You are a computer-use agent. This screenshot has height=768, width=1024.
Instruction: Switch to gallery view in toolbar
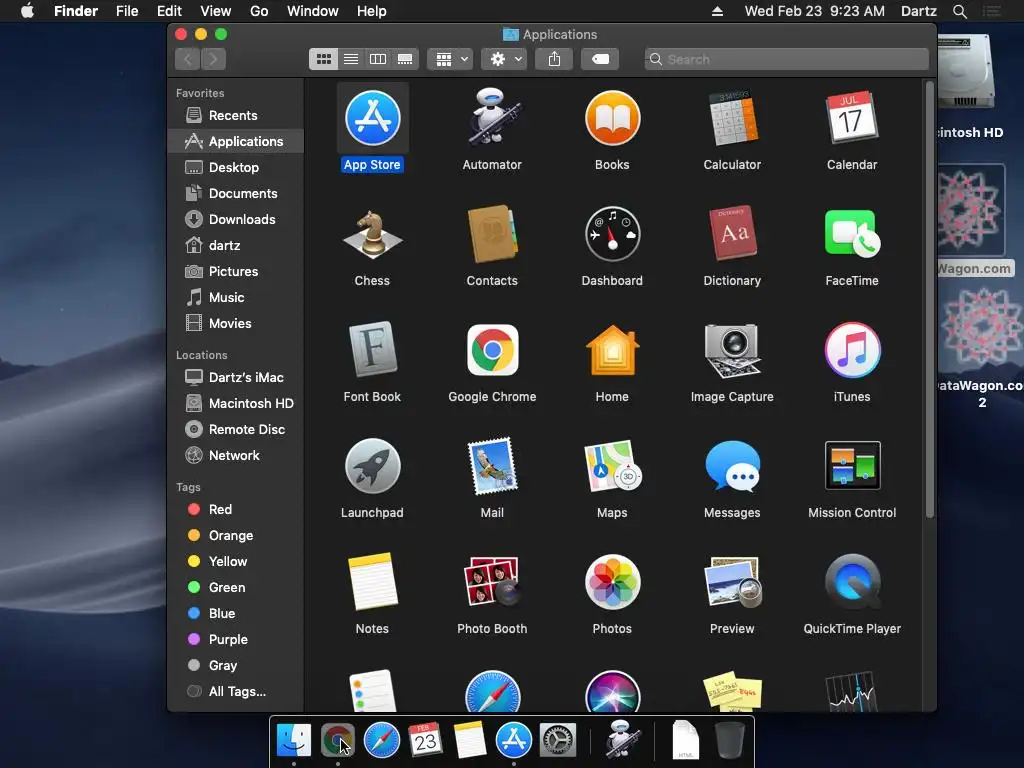coord(405,59)
